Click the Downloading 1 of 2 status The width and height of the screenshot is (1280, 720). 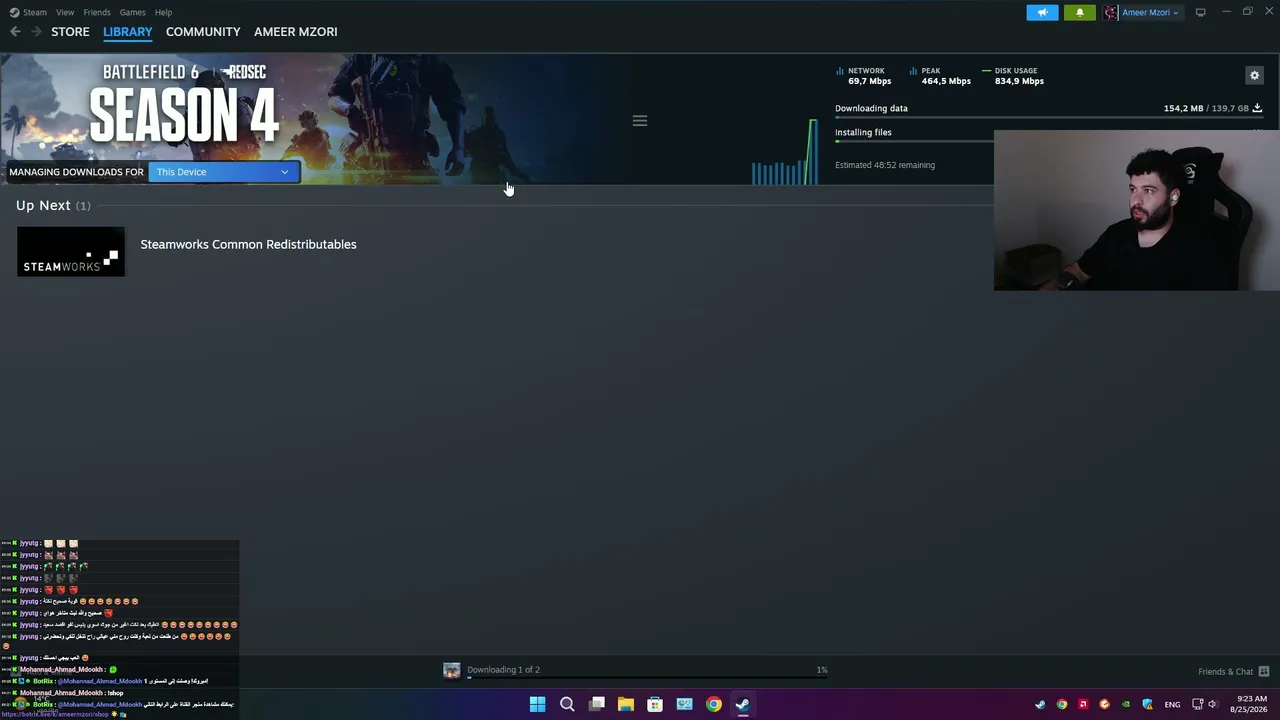503,670
